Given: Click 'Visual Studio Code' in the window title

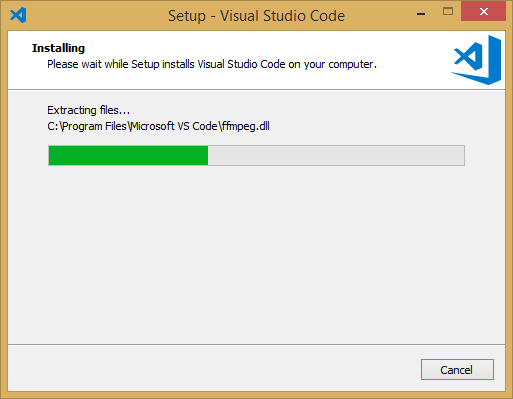Looking at the screenshot, I should [x=283, y=16].
